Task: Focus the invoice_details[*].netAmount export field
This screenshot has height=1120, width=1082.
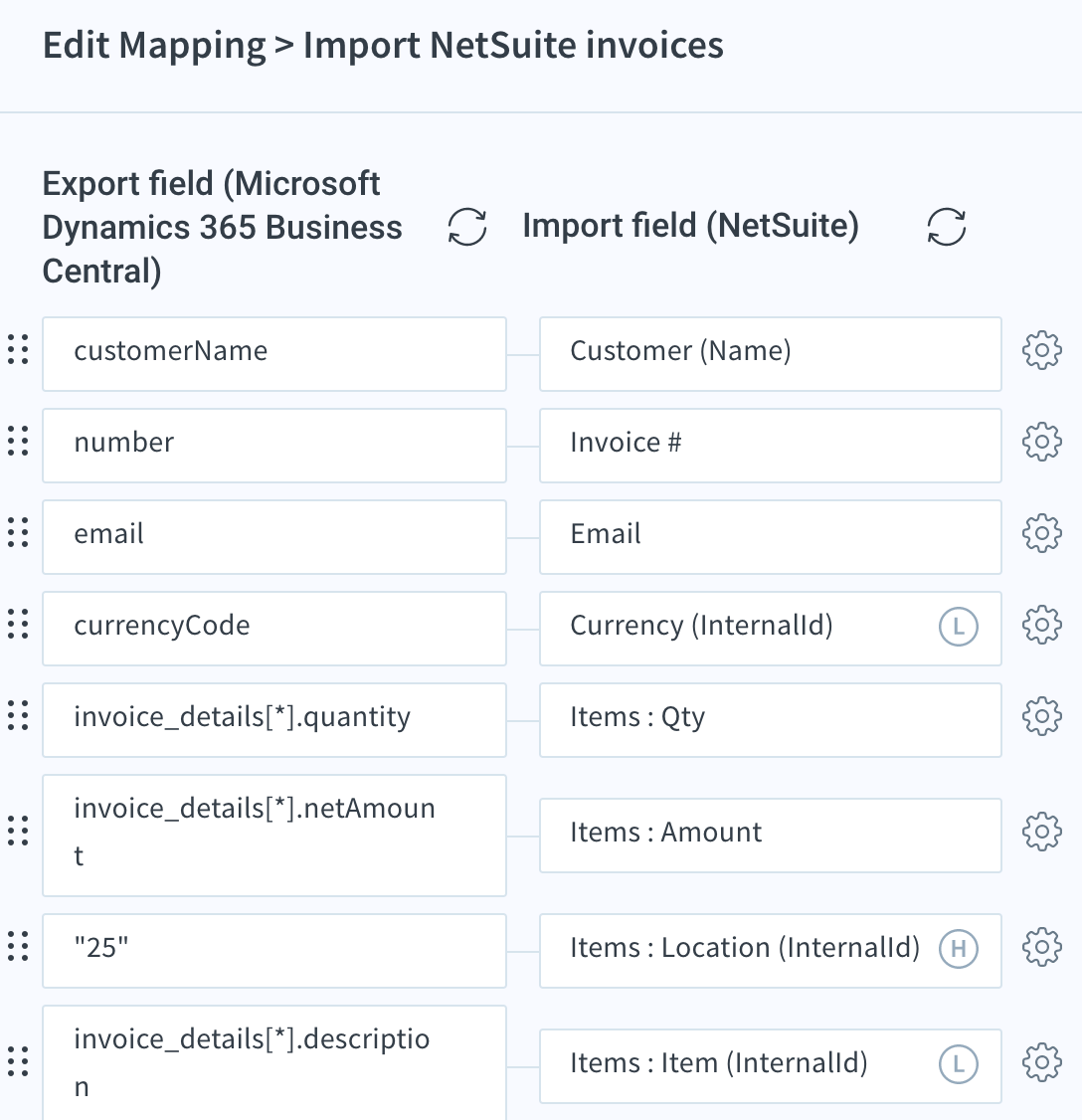Action: tap(274, 836)
